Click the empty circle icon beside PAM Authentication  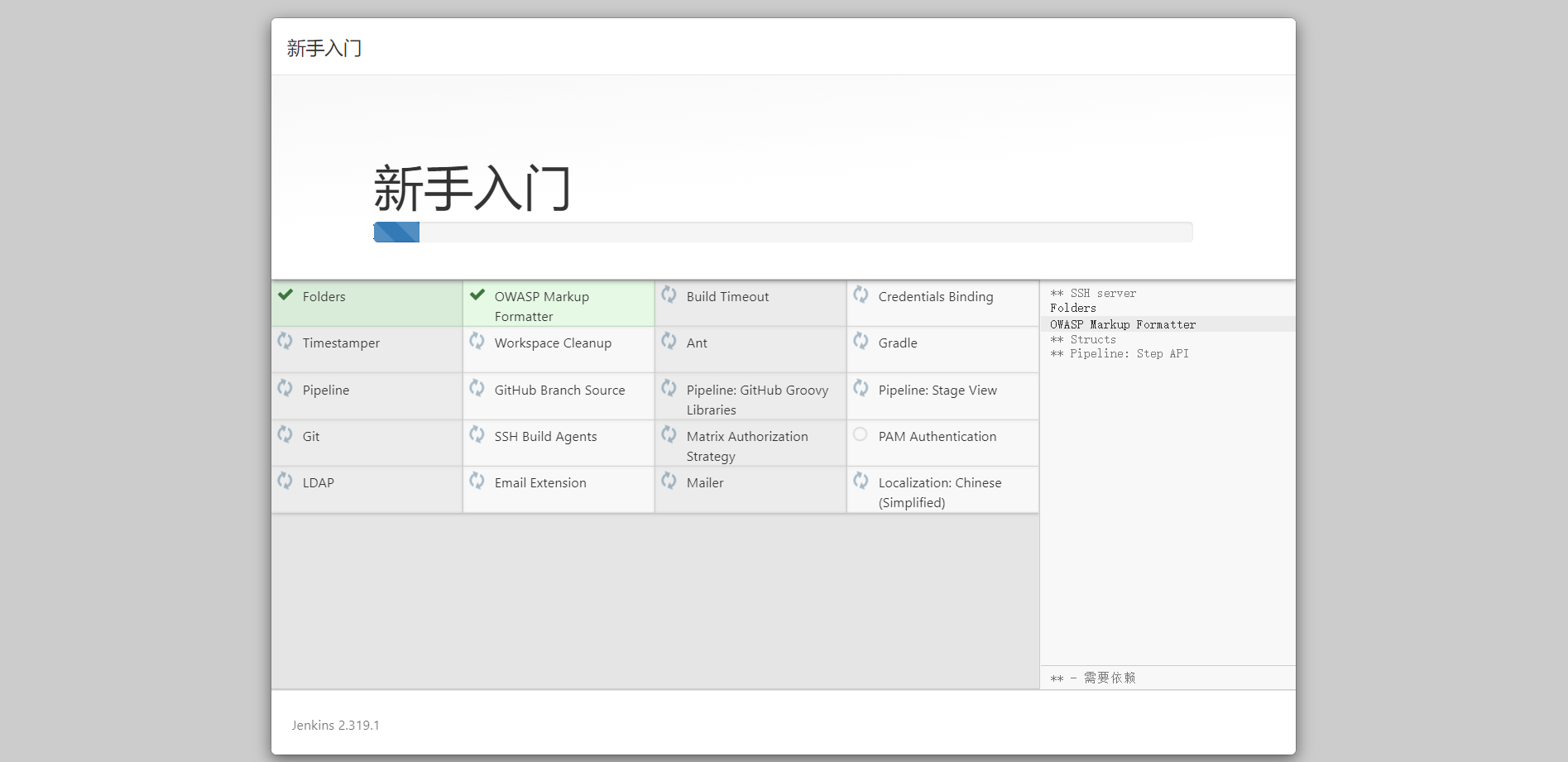[x=861, y=434]
